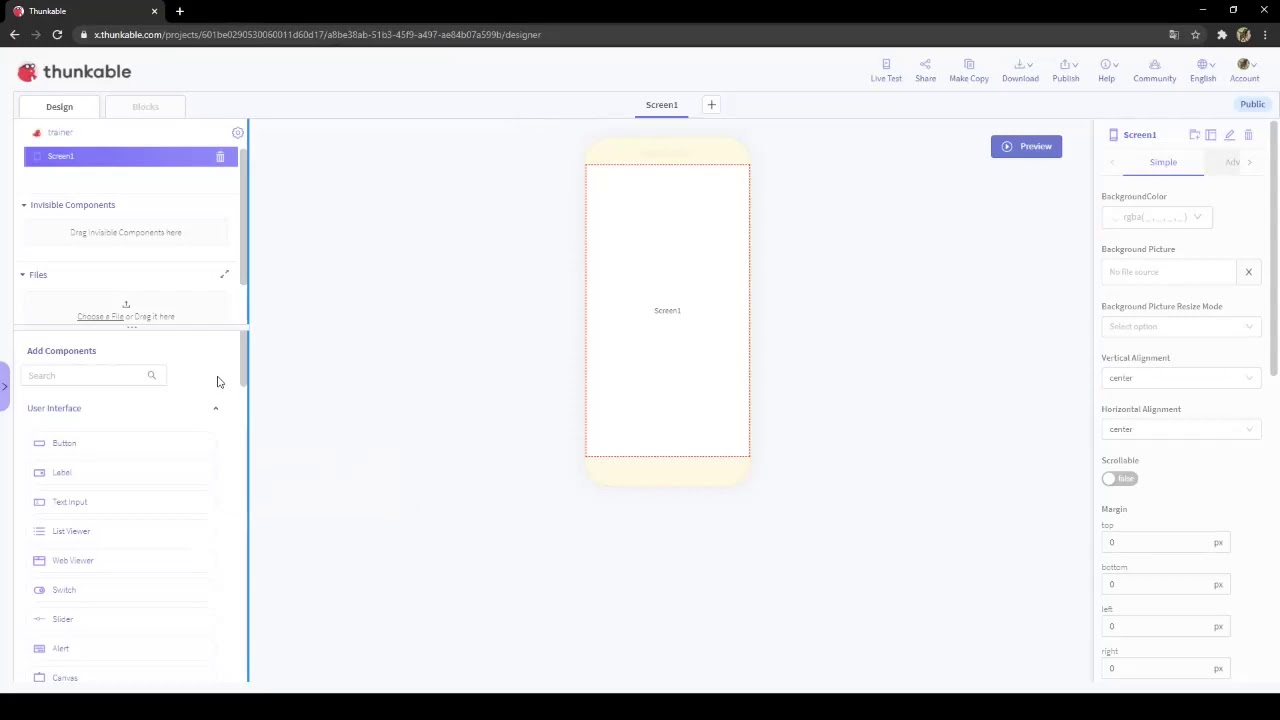1280x720 pixels.
Task: Open the Live Test menu
Action: click(x=886, y=71)
